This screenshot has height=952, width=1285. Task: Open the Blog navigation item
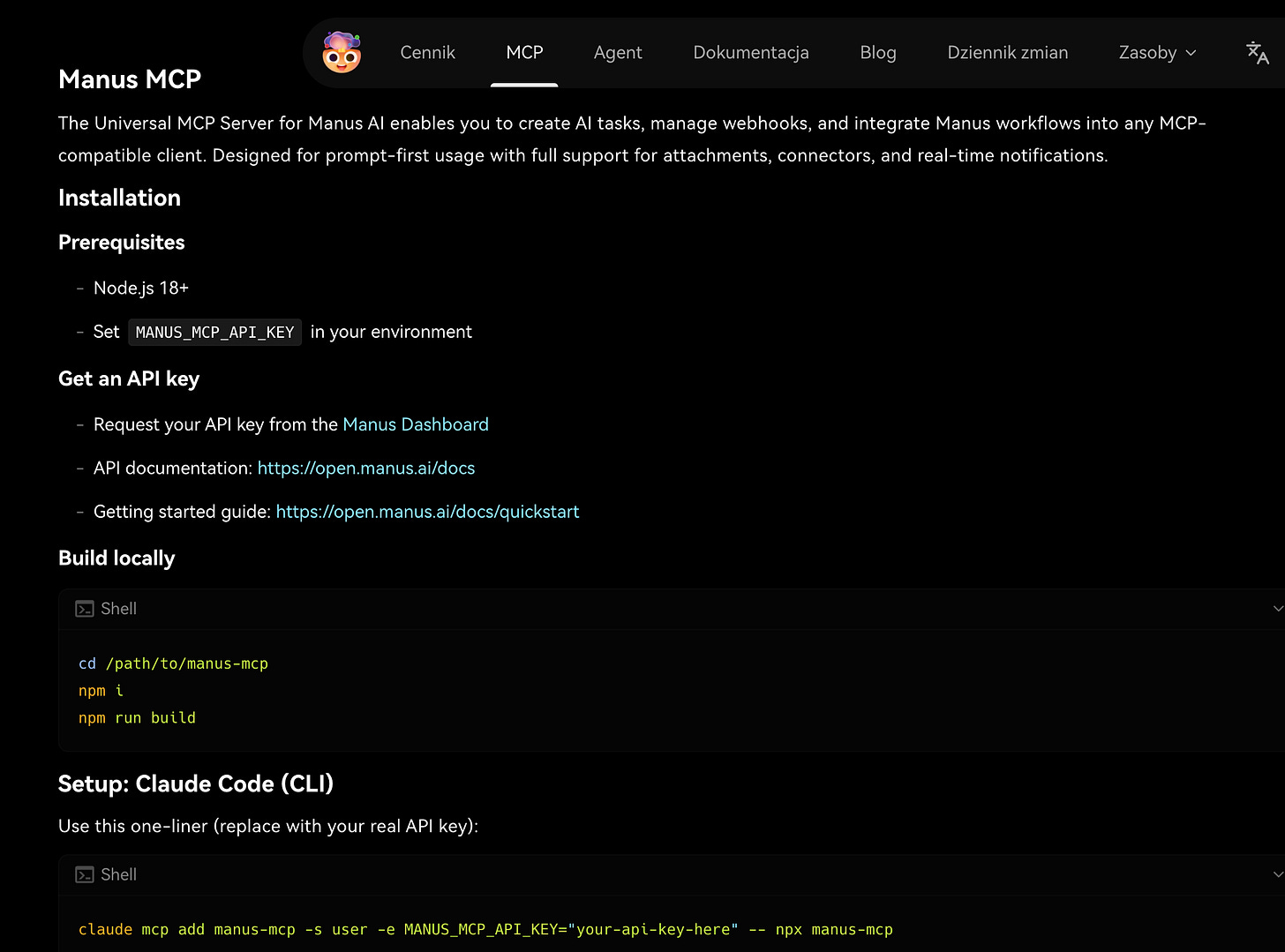878,52
